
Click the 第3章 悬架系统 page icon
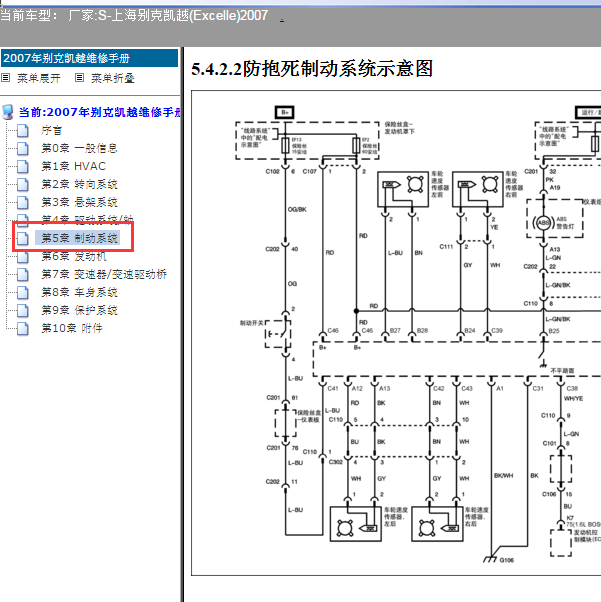click(23, 202)
